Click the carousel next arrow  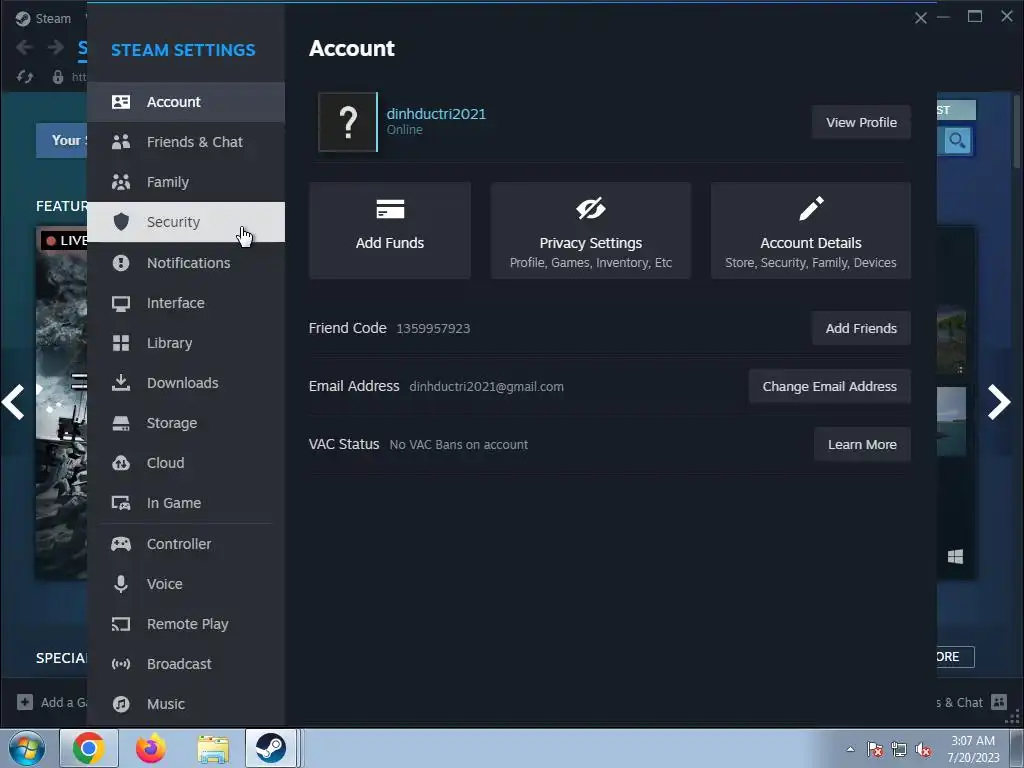999,402
